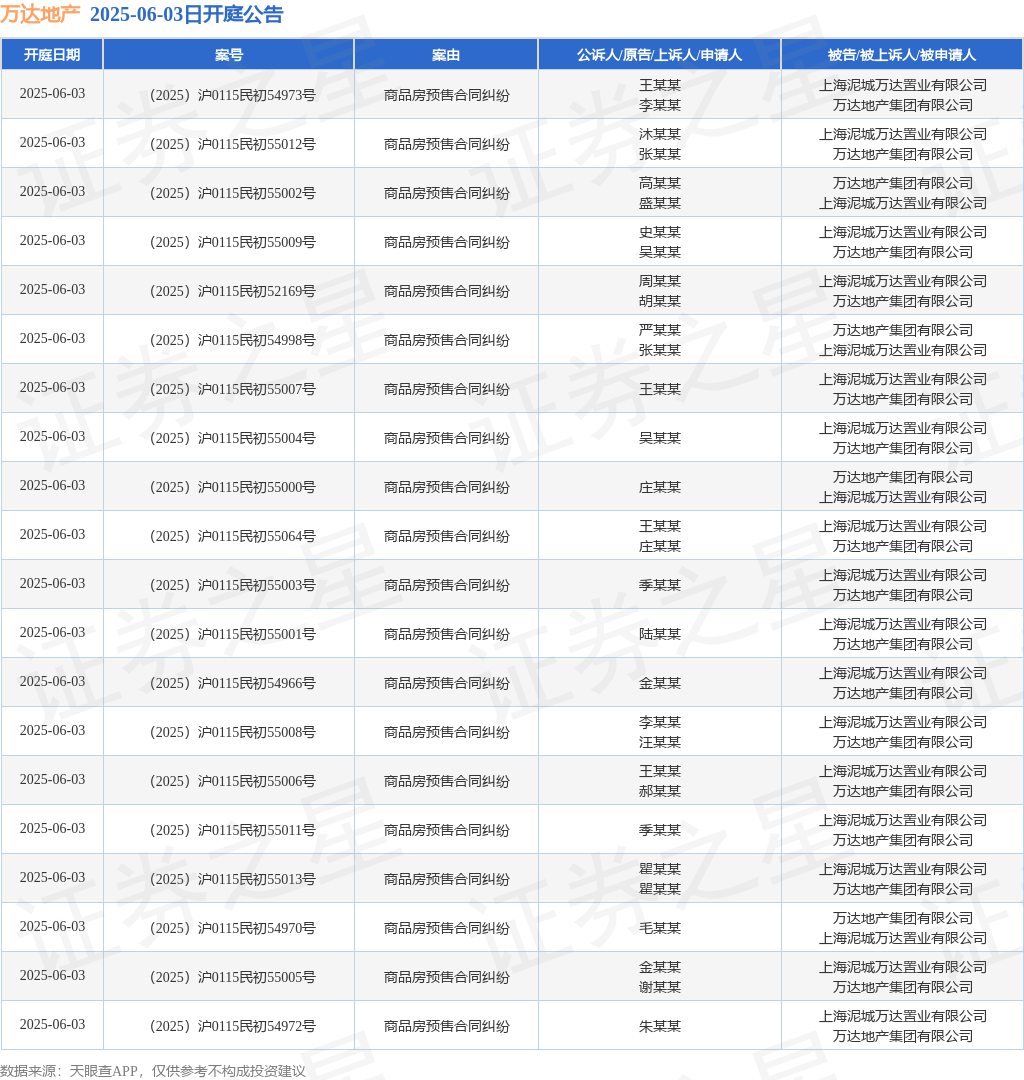Select plaintiff name 谢某某

click(660, 987)
